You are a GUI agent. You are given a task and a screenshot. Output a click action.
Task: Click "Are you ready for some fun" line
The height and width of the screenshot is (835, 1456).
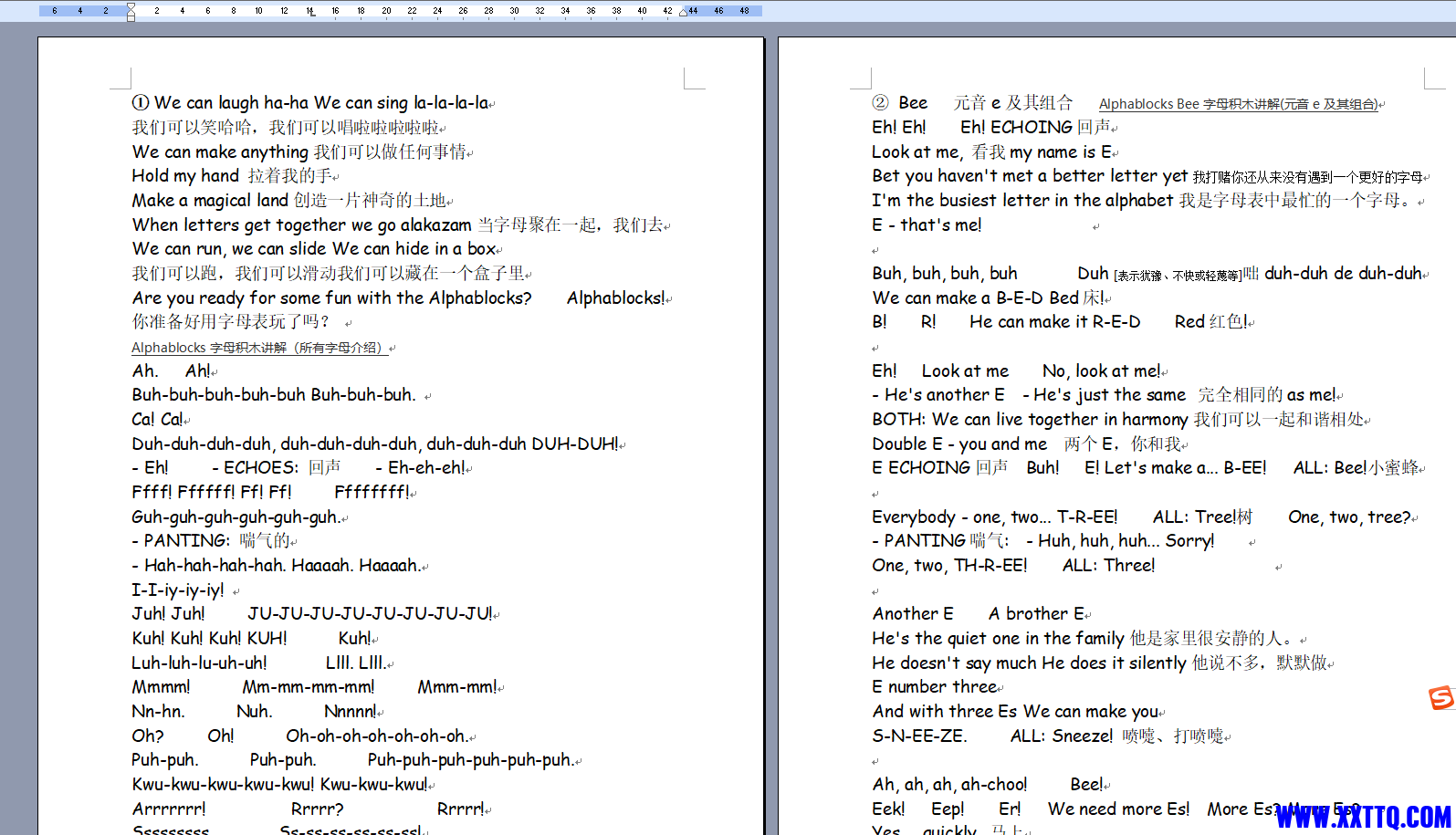pos(331,297)
